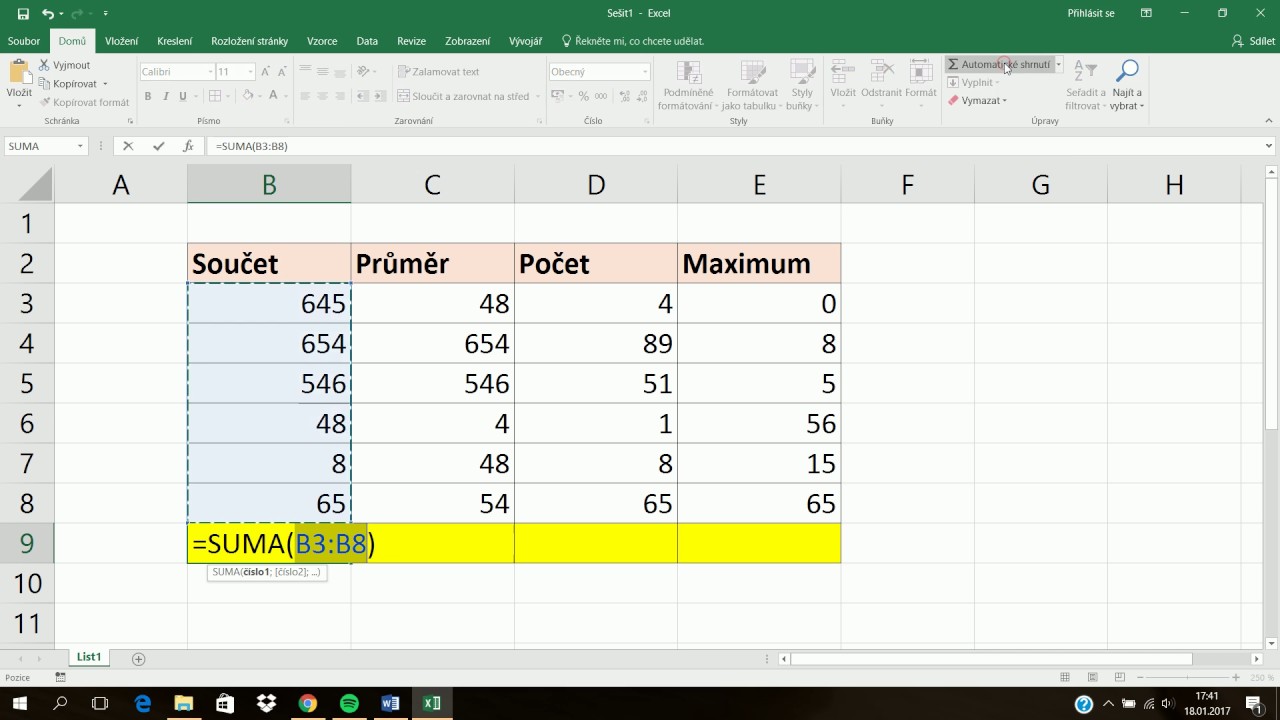Open Word from the taskbar
Image resolution: width=1280 pixels, height=720 pixels.
(x=390, y=703)
